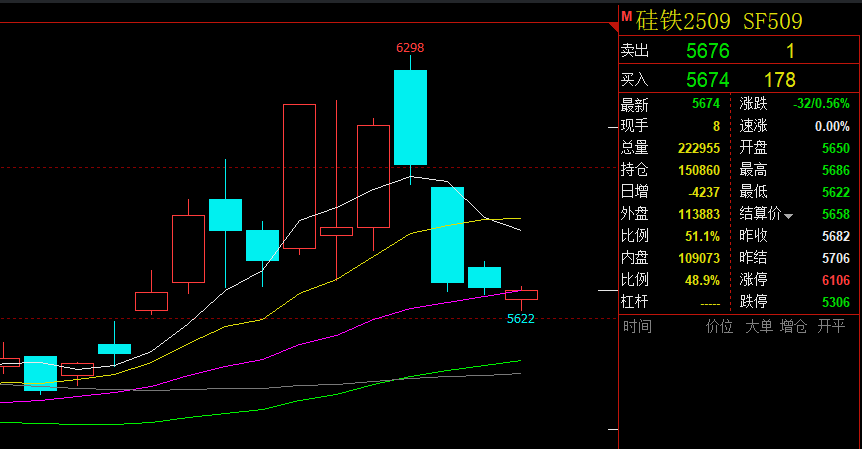Screen dimensions: 862x449
Task: Select the latest candlestick above 5622
Action: tap(521, 295)
